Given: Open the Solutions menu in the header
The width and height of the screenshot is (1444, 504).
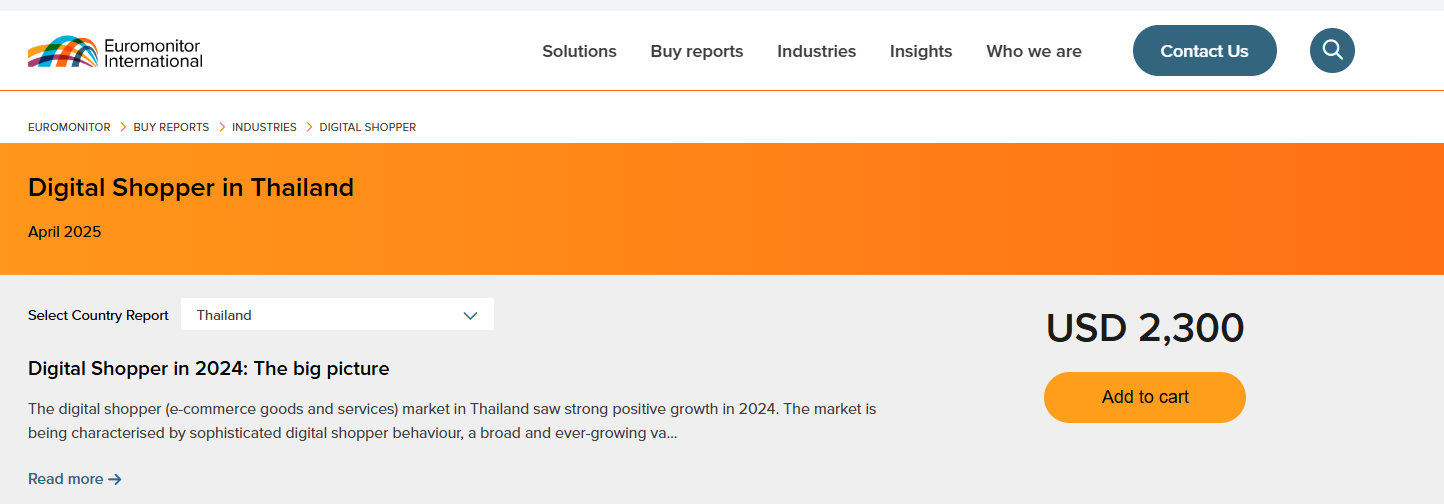Looking at the screenshot, I should tap(579, 51).
